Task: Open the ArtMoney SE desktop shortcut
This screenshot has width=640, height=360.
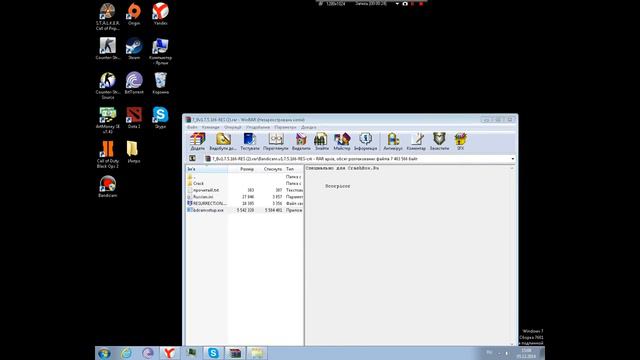Action: coord(108,120)
